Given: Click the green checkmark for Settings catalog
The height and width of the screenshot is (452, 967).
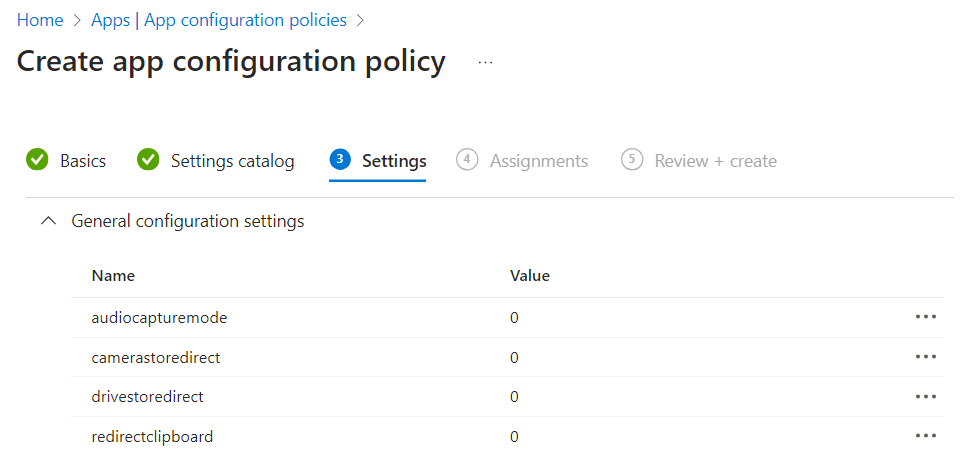Looking at the screenshot, I should (x=148, y=160).
